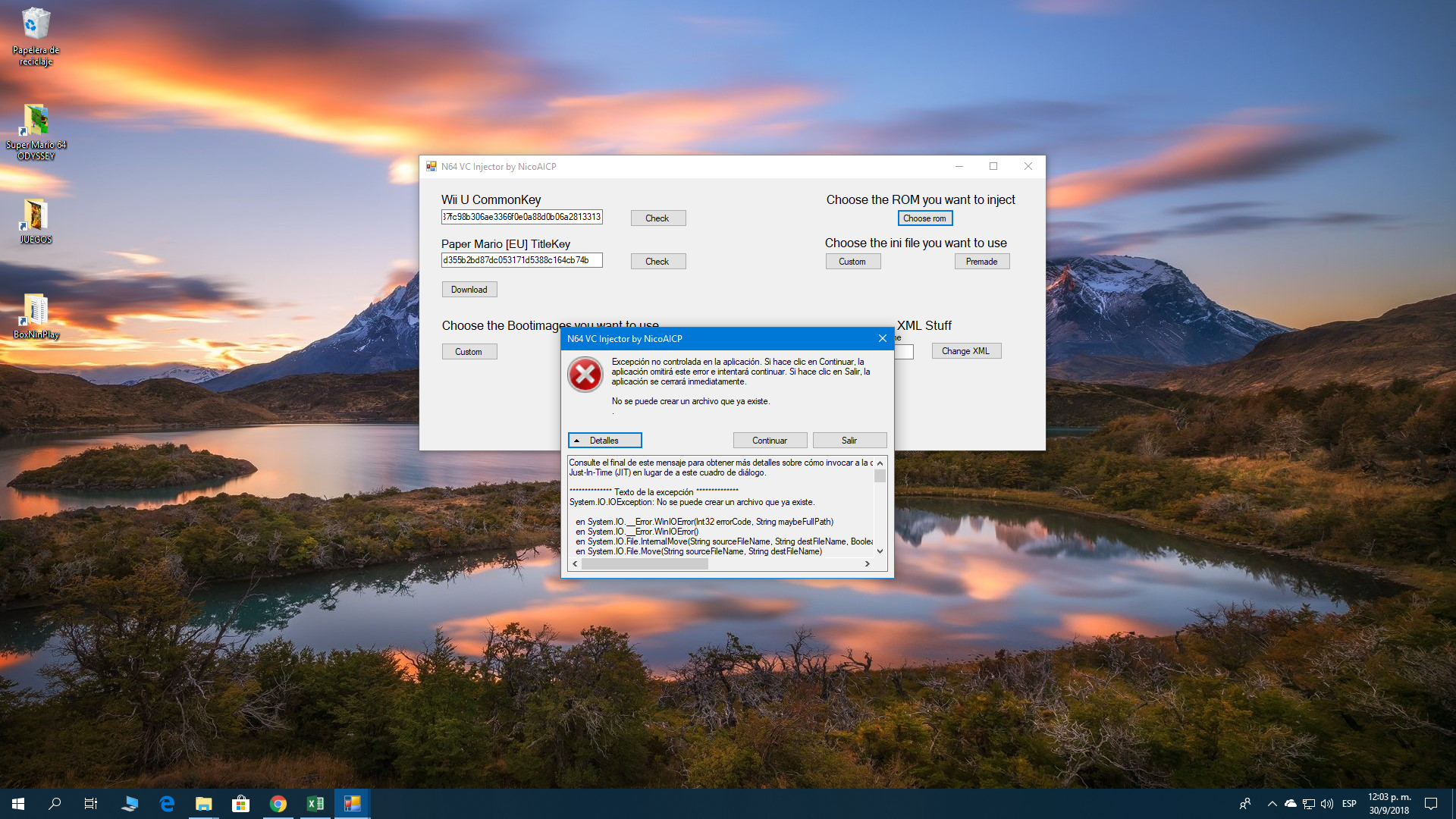Click the Change XML button
Viewport: 1456px width, 819px height.
point(965,351)
